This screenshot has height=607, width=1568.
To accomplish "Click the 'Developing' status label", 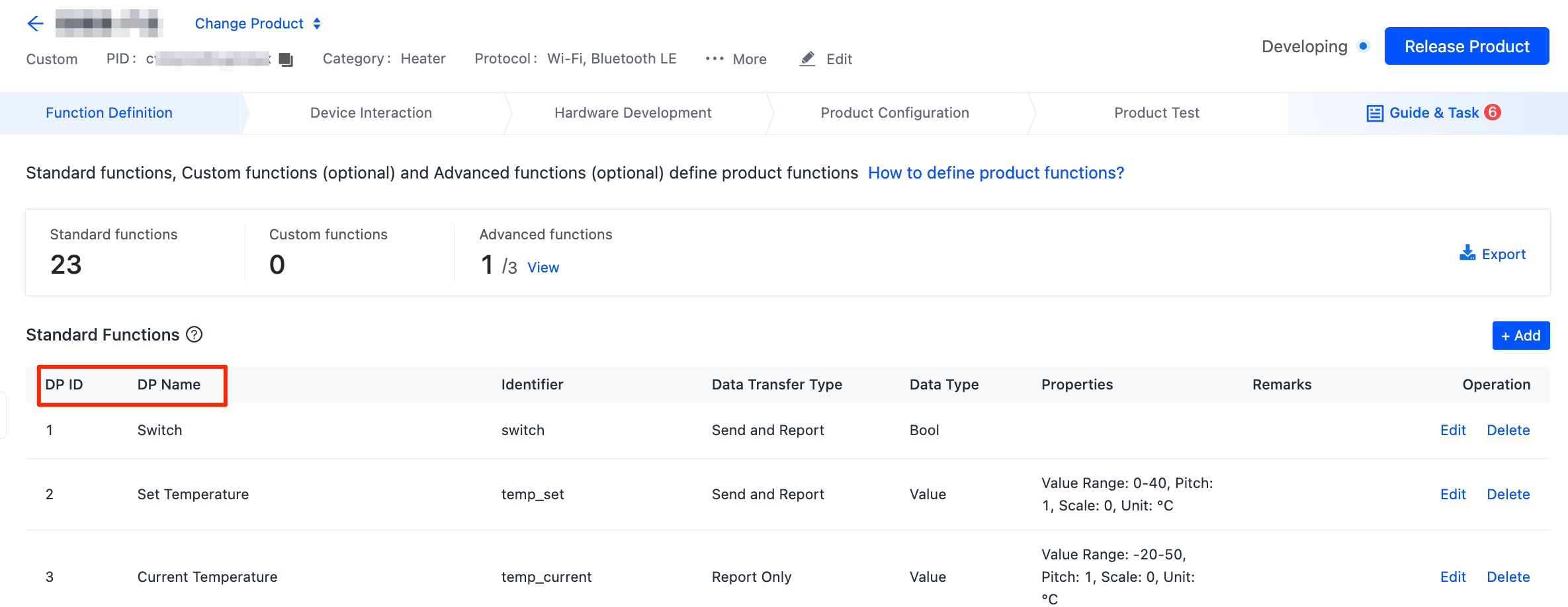I will tap(1304, 46).
